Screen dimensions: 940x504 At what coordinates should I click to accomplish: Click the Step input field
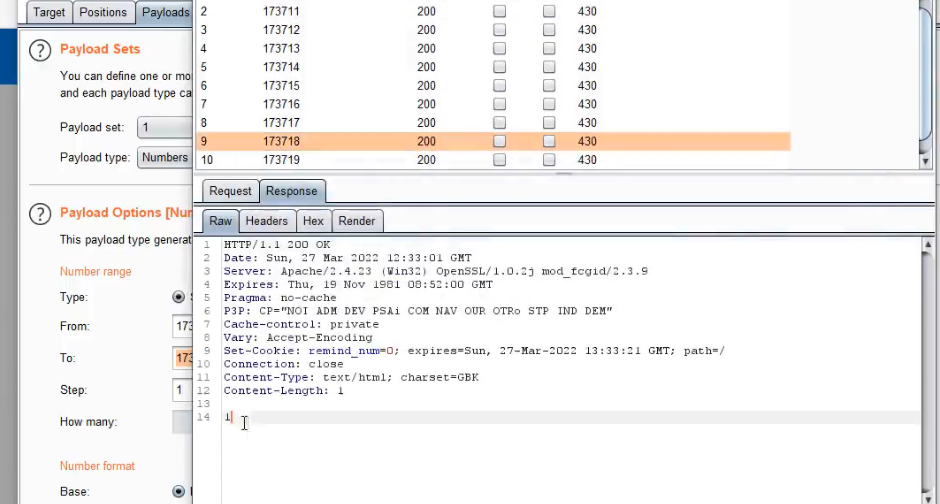183,390
